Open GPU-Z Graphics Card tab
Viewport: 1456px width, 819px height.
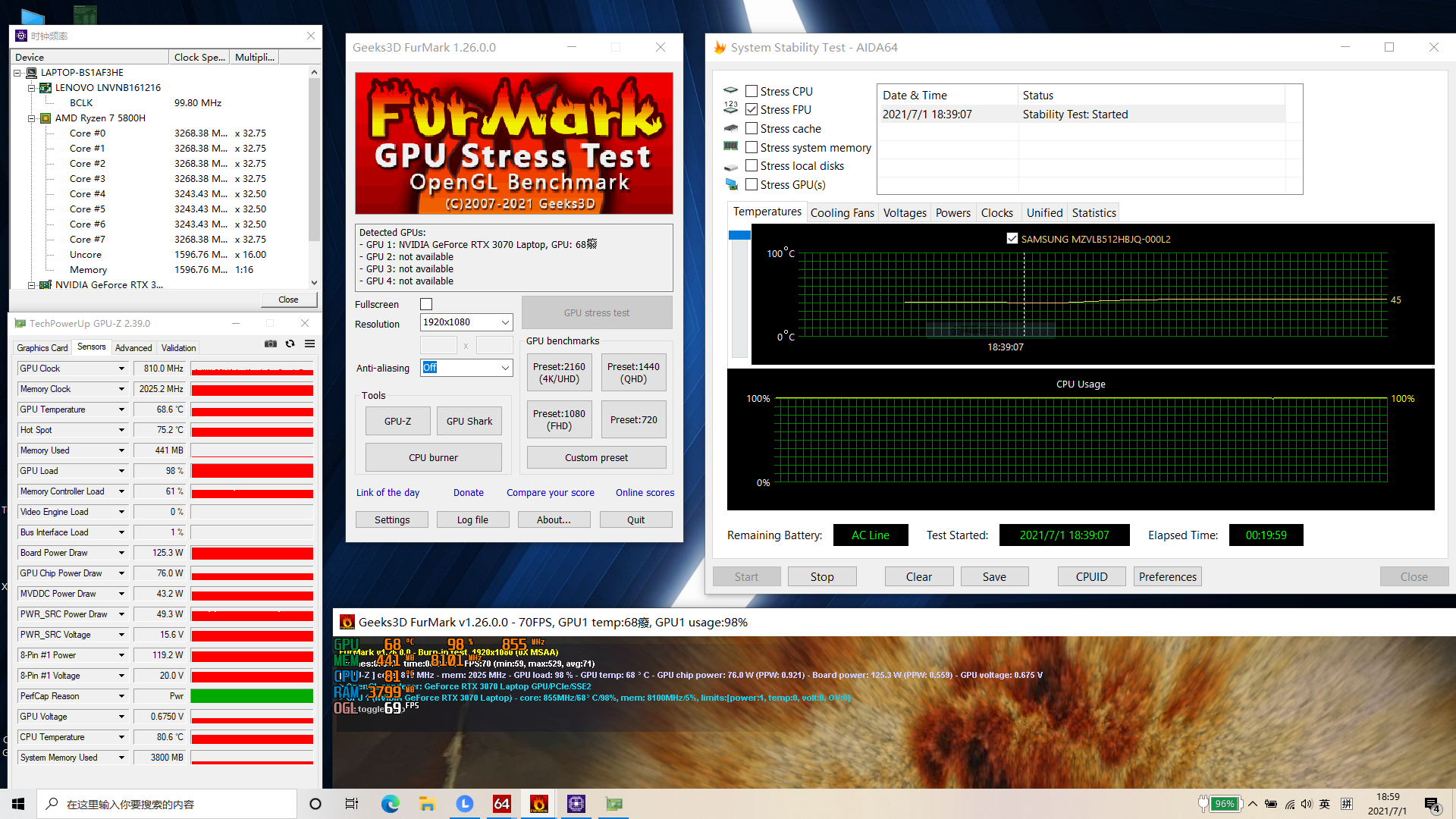42,348
